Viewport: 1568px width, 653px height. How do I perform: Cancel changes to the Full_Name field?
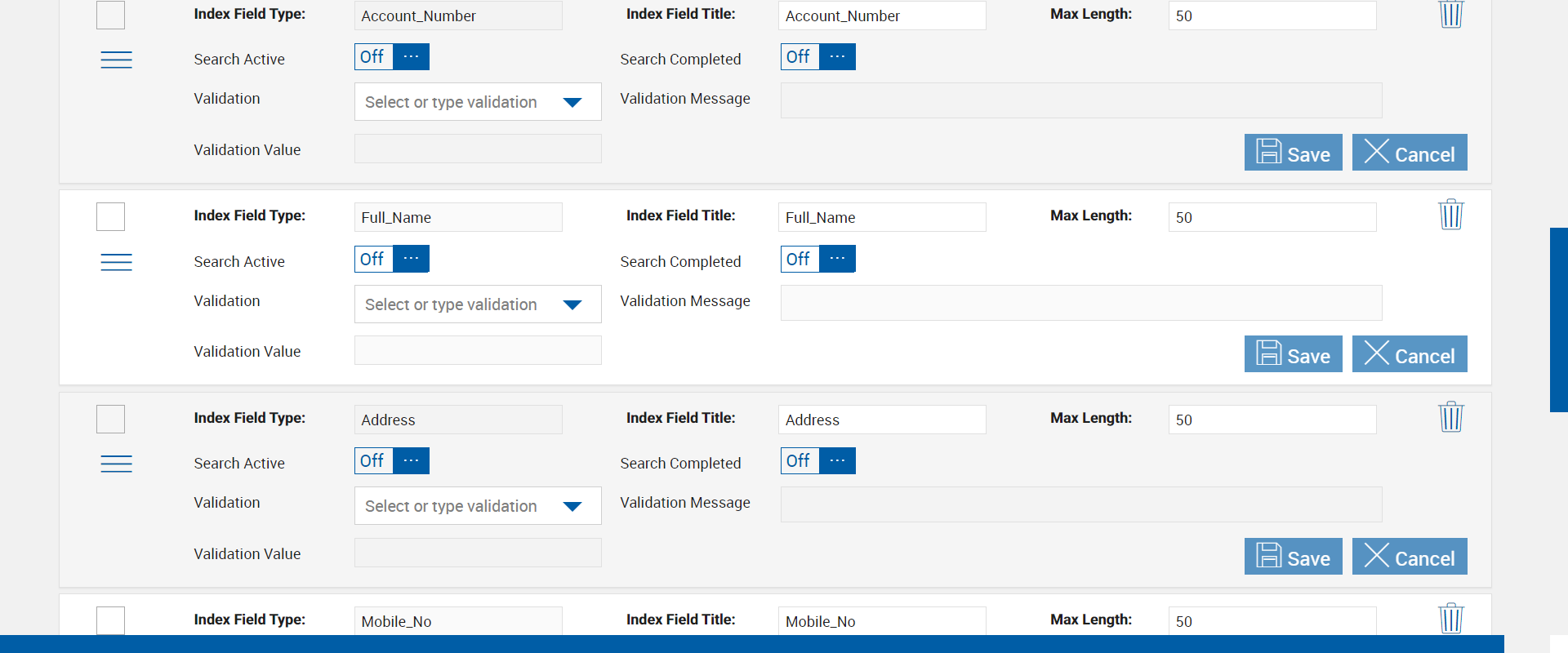[x=1410, y=354]
